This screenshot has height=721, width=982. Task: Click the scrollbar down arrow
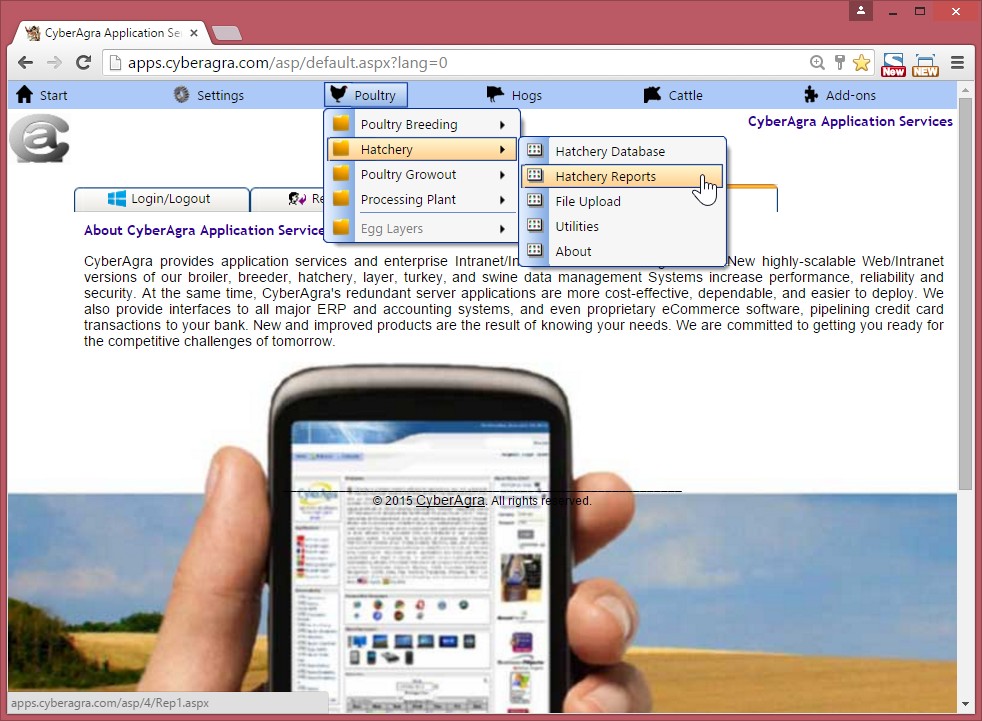[x=965, y=703]
